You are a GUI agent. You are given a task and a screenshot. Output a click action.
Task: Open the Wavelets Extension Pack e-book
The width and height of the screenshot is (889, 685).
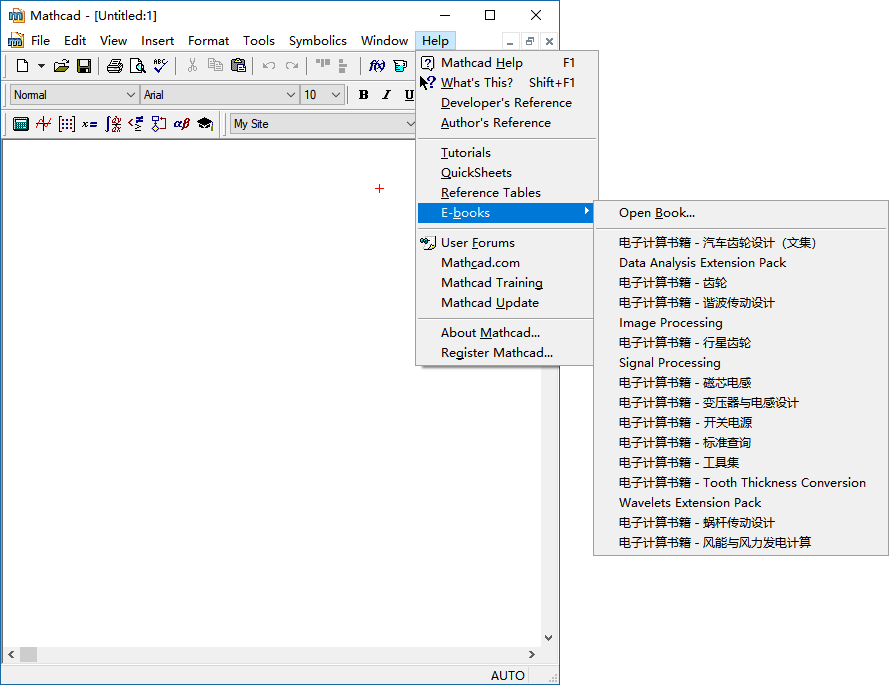point(740,503)
